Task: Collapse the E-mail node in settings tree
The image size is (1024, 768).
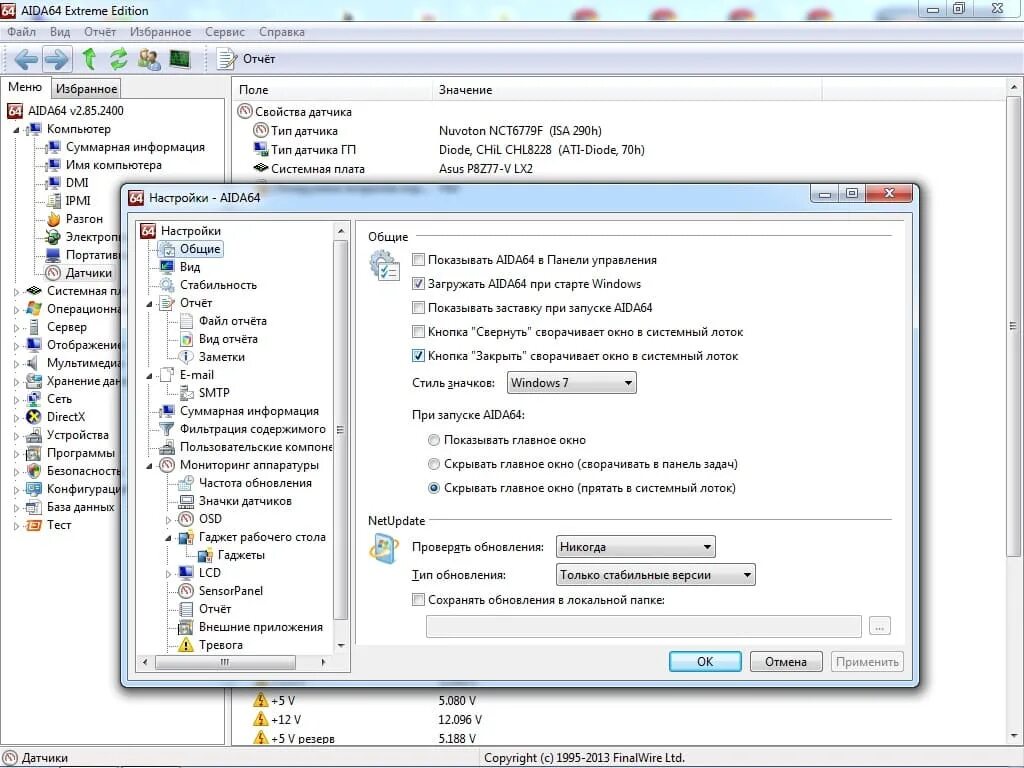Action: [149, 376]
